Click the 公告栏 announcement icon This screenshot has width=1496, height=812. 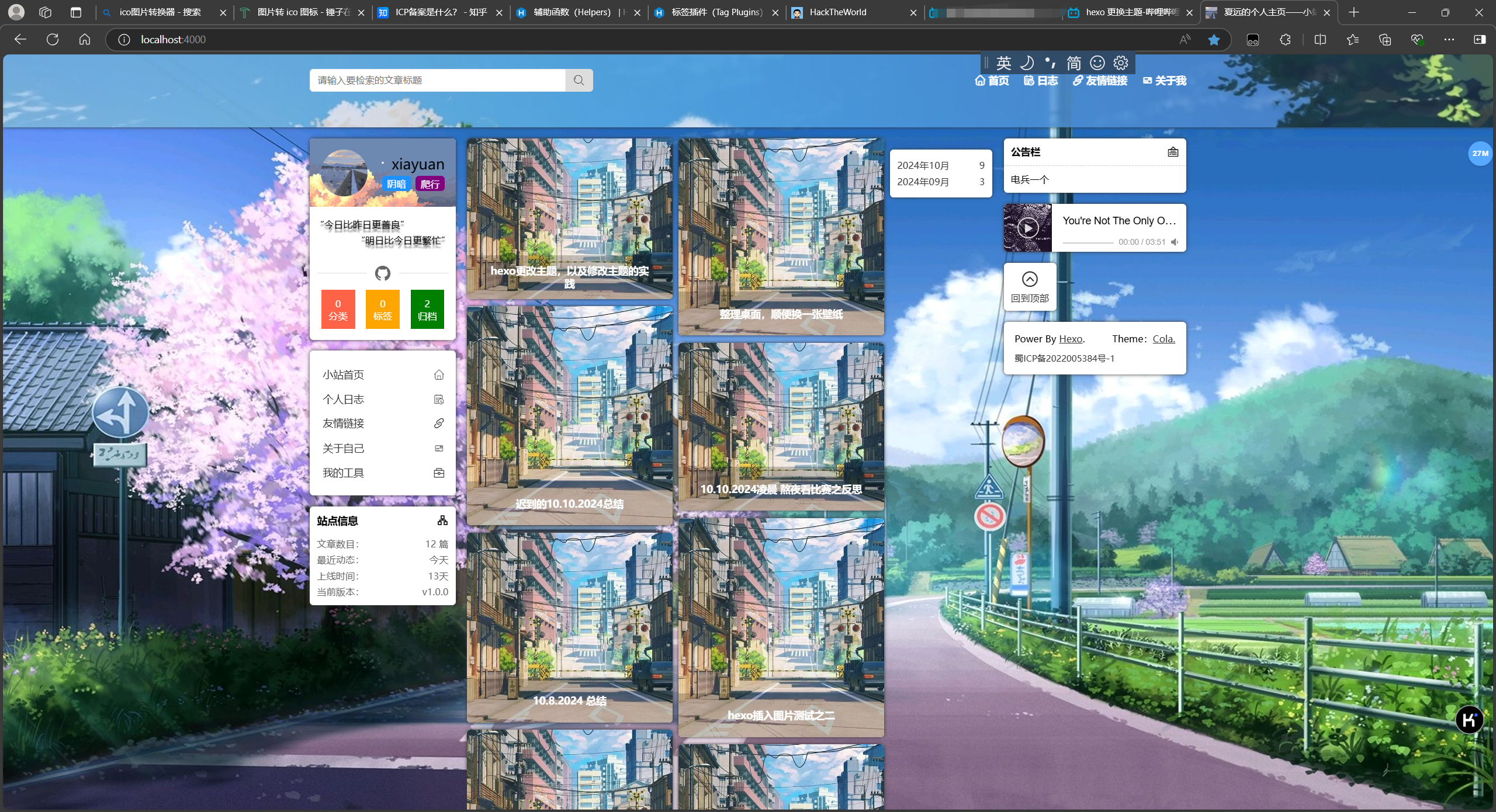(x=1173, y=152)
